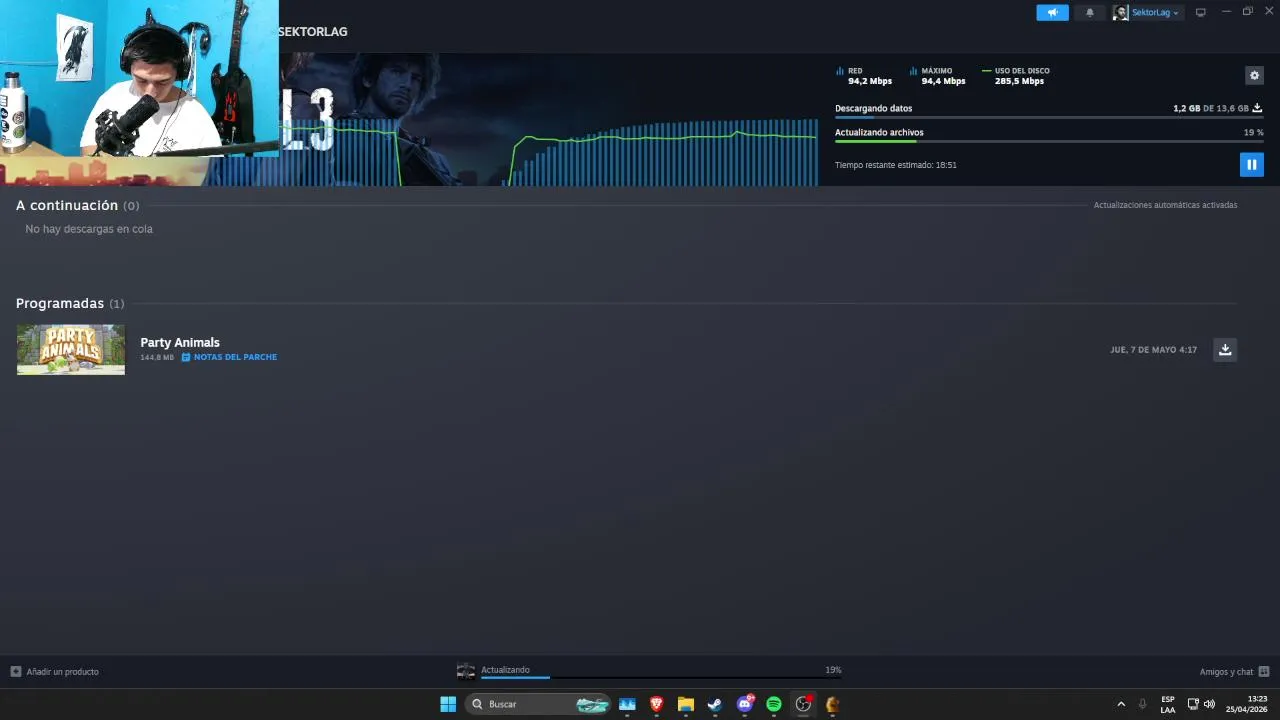Click the Descargando datos progress bar
Image resolution: width=1280 pixels, height=720 pixels.
pyautogui.click(x=1049, y=118)
